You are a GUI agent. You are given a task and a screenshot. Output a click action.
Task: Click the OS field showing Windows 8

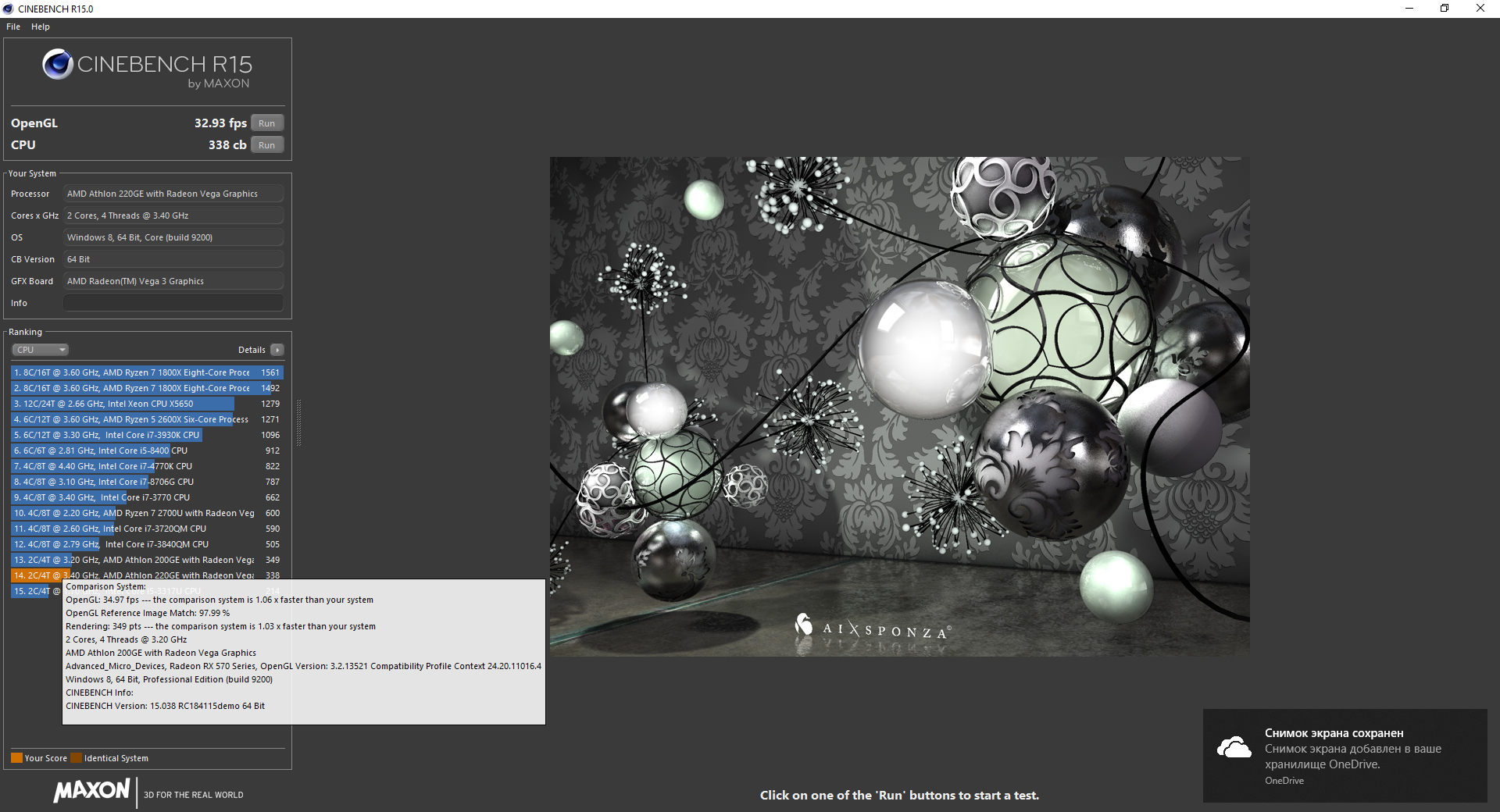[173, 237]
